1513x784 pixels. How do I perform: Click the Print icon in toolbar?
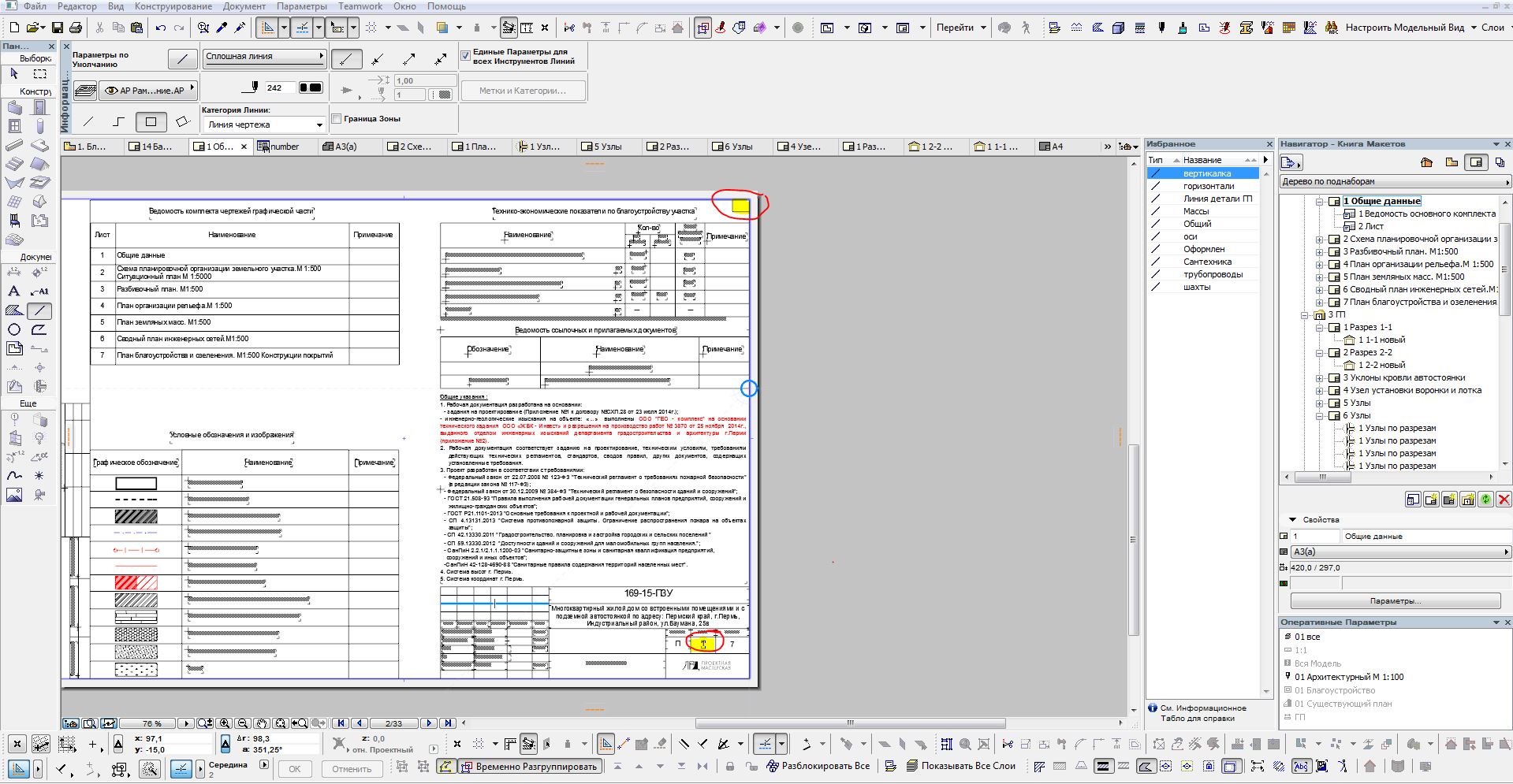coord(76,28)
